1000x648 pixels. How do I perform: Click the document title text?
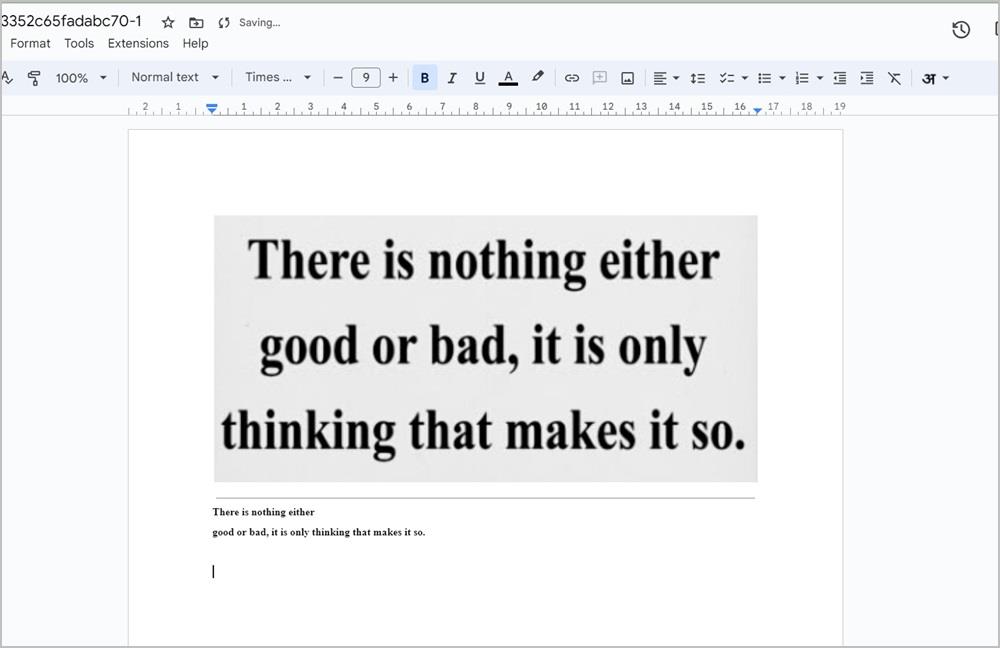point(71,21)
